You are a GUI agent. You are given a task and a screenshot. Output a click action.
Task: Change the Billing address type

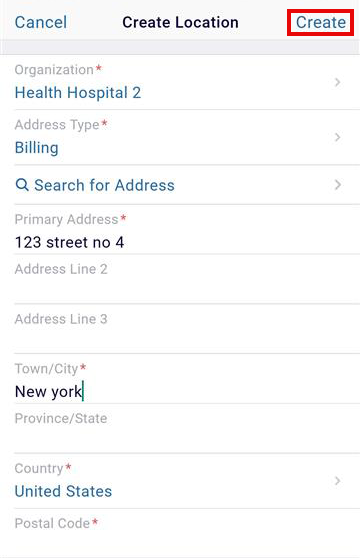pos(37,148)
